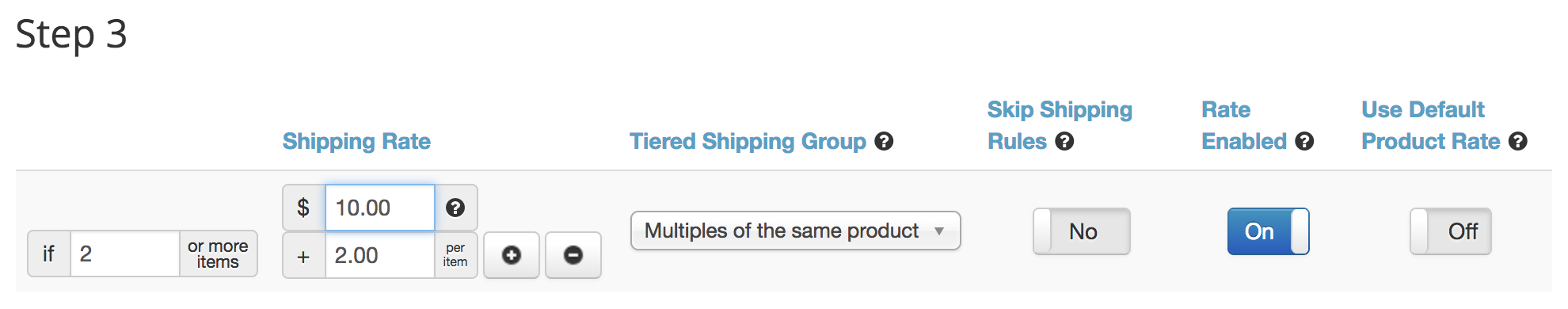Click the help icon beside Tiered Shipping Group
The width and height of the screenshot is (1568, 309).
click(884, 142)
